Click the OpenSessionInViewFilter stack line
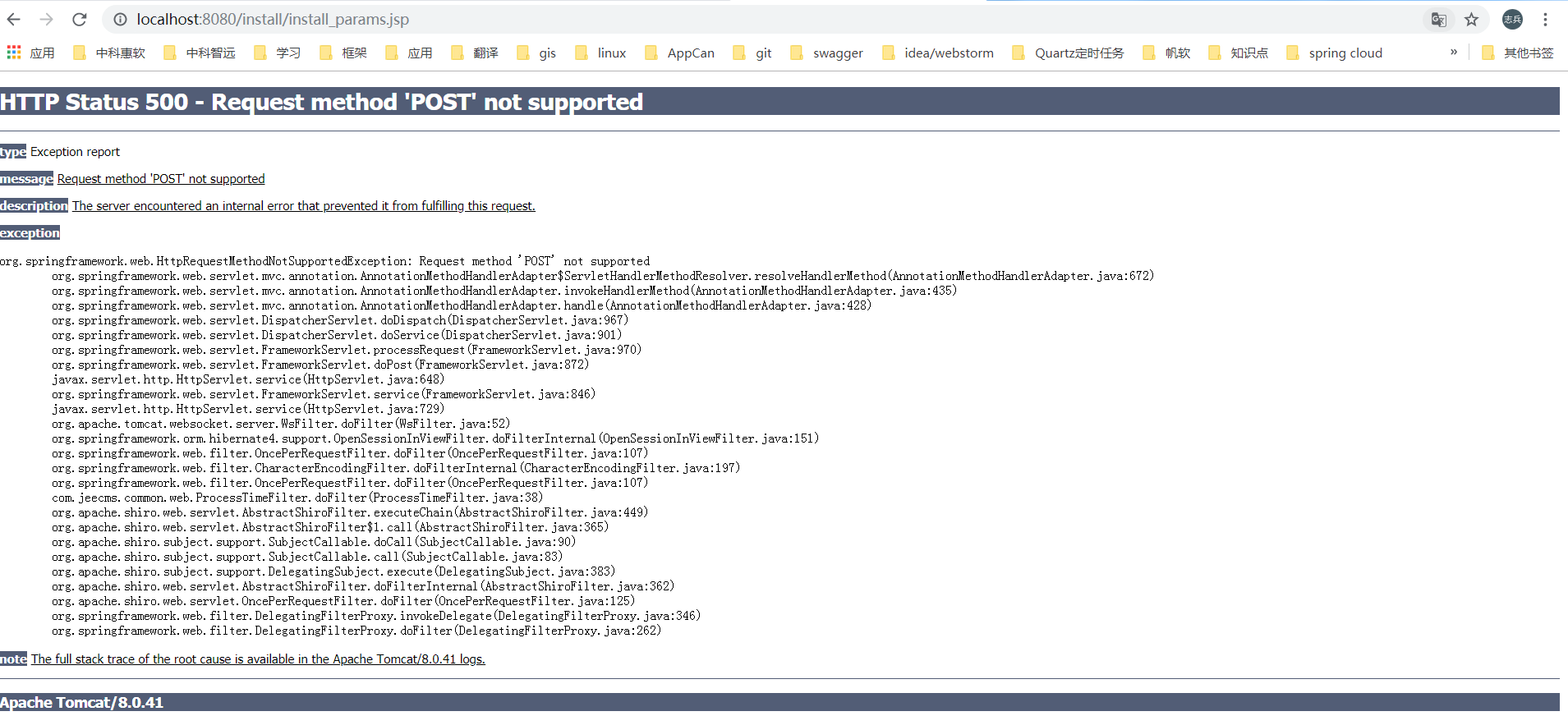The image size is (1568, 716). click(x=435, y=438)
